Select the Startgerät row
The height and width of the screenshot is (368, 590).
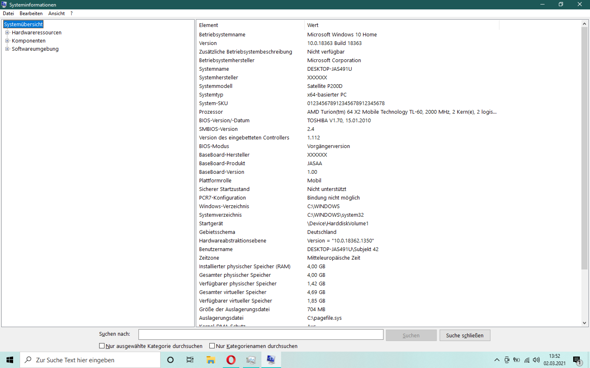tap(348, 224)
